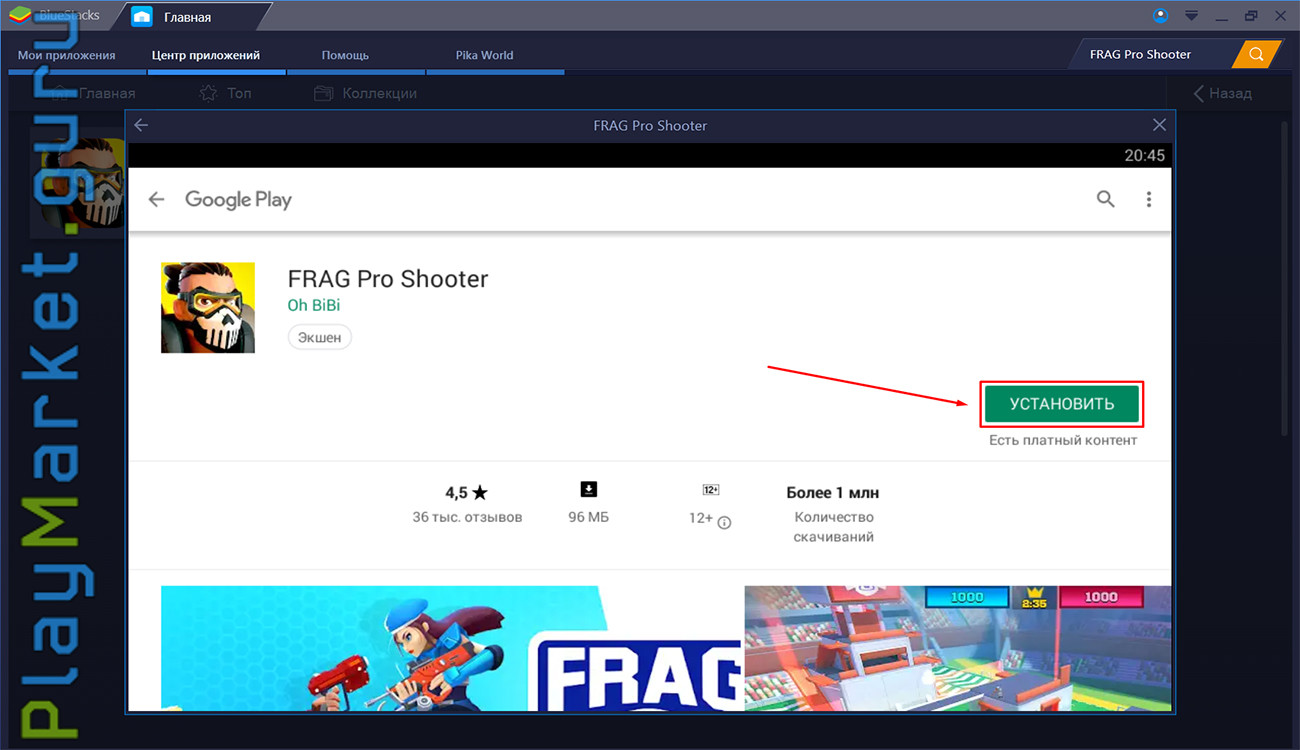Click the 96 МБ size text

[588, 517]
